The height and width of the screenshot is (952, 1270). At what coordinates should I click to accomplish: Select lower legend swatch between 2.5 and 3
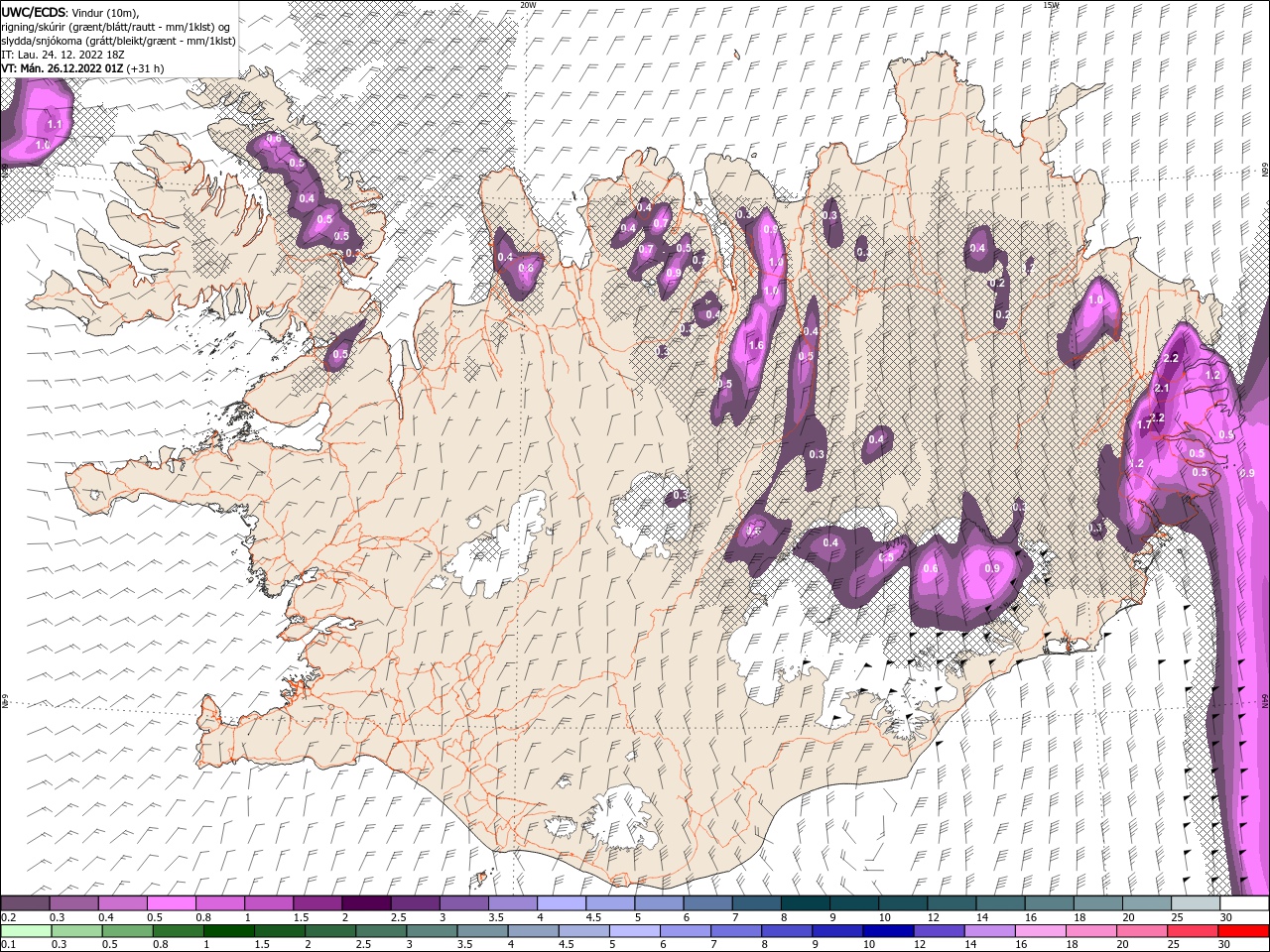coord(381,931)
